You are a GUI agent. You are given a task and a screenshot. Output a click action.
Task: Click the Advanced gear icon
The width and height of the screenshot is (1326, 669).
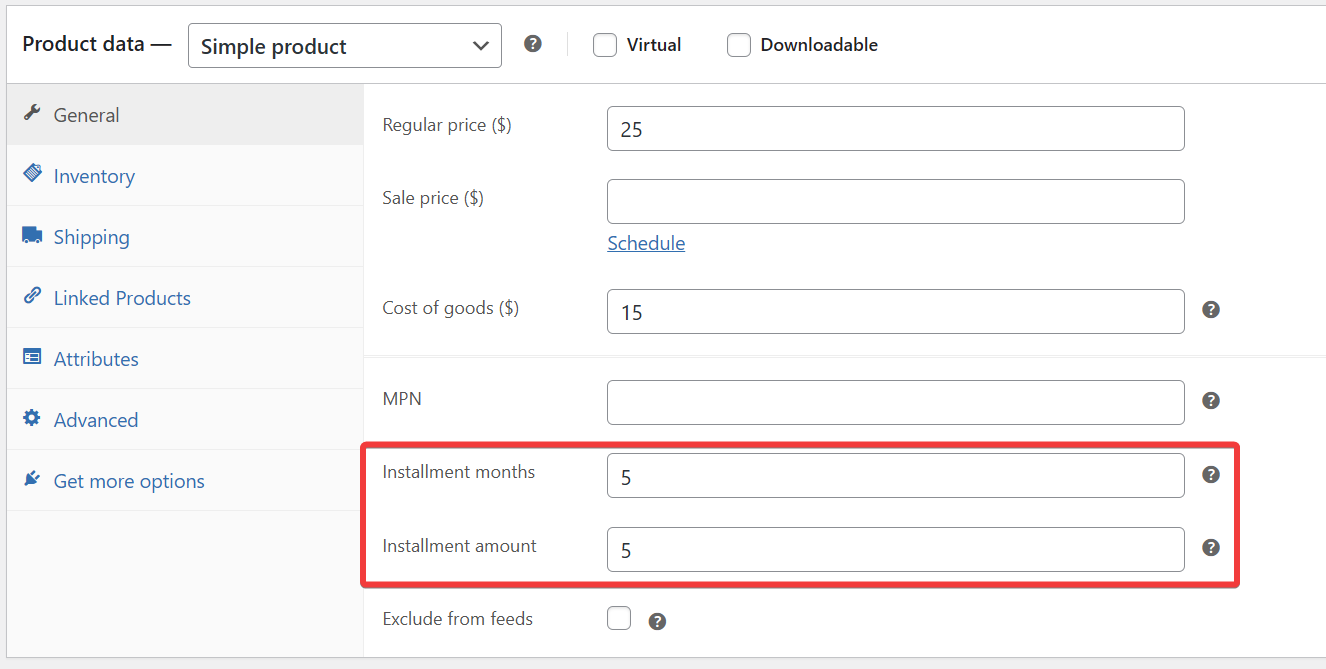pos(32,418)
